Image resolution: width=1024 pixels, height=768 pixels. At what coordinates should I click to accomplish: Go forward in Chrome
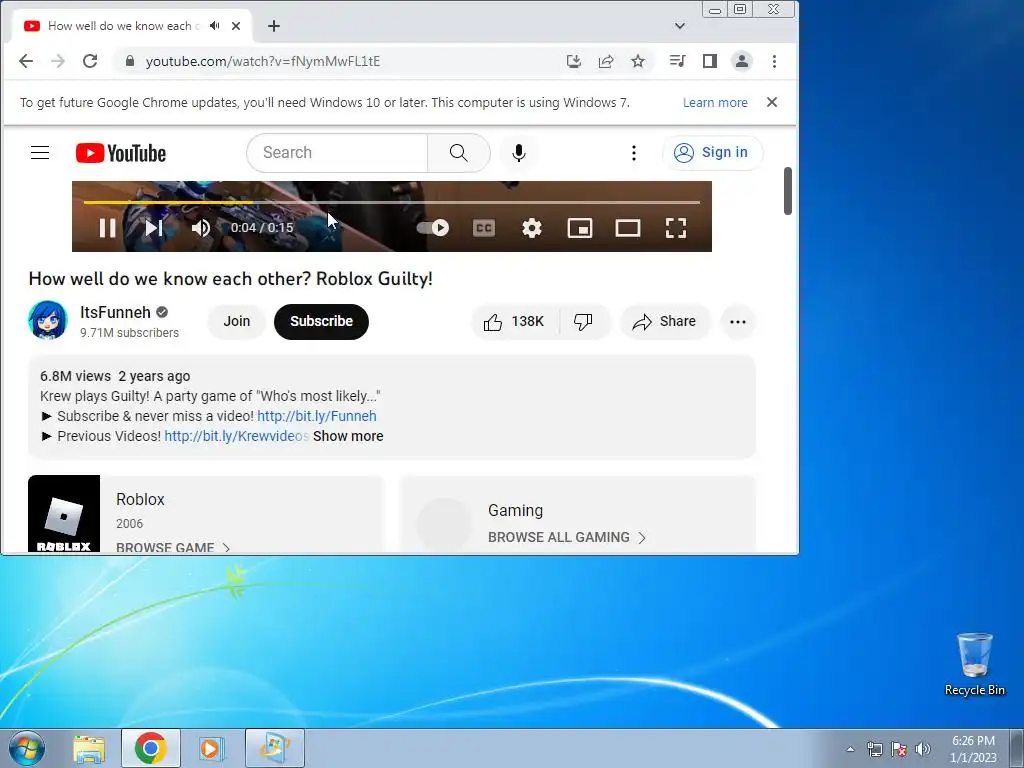click(x=58, y=61)
